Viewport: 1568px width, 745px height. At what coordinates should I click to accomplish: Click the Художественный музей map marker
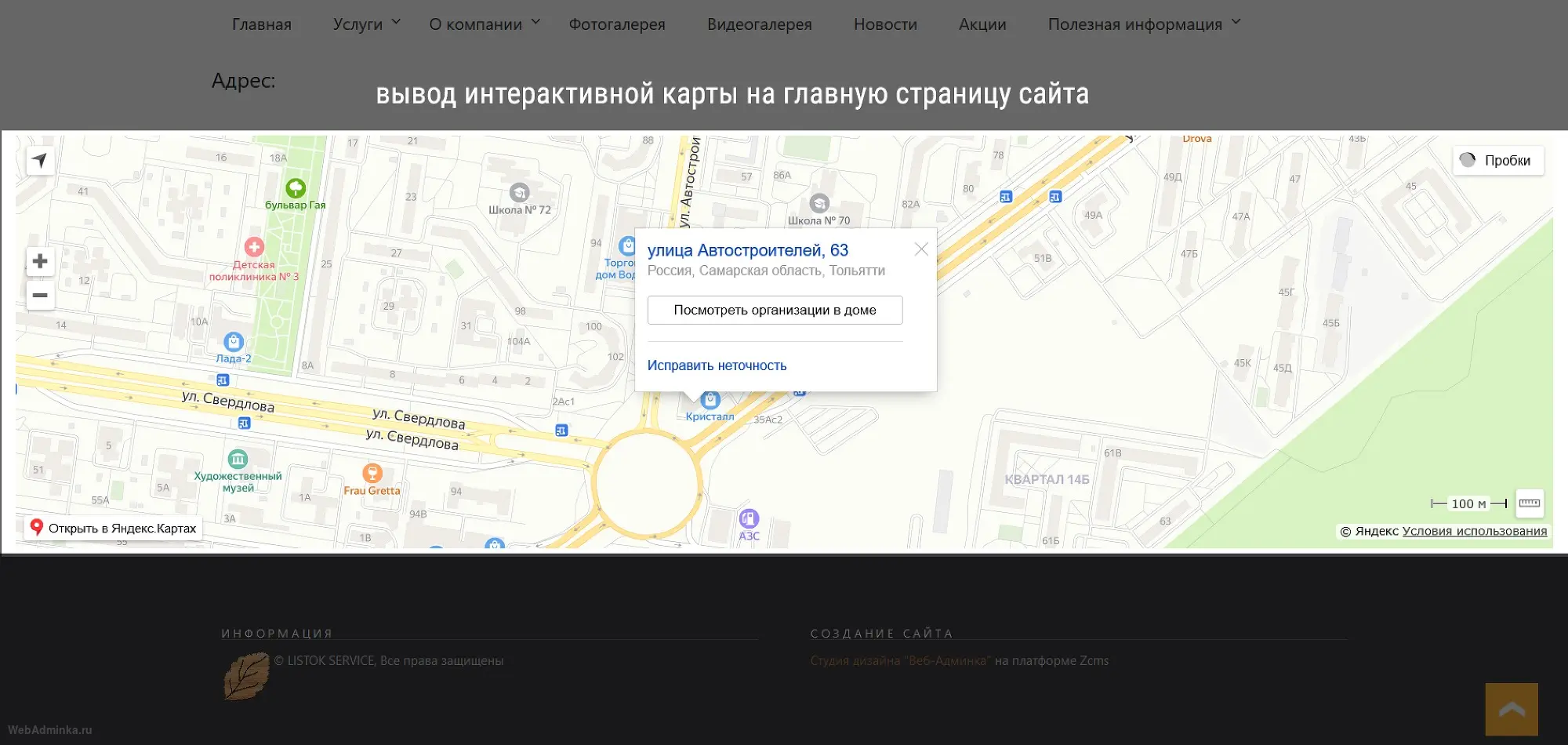click(238, 459)
